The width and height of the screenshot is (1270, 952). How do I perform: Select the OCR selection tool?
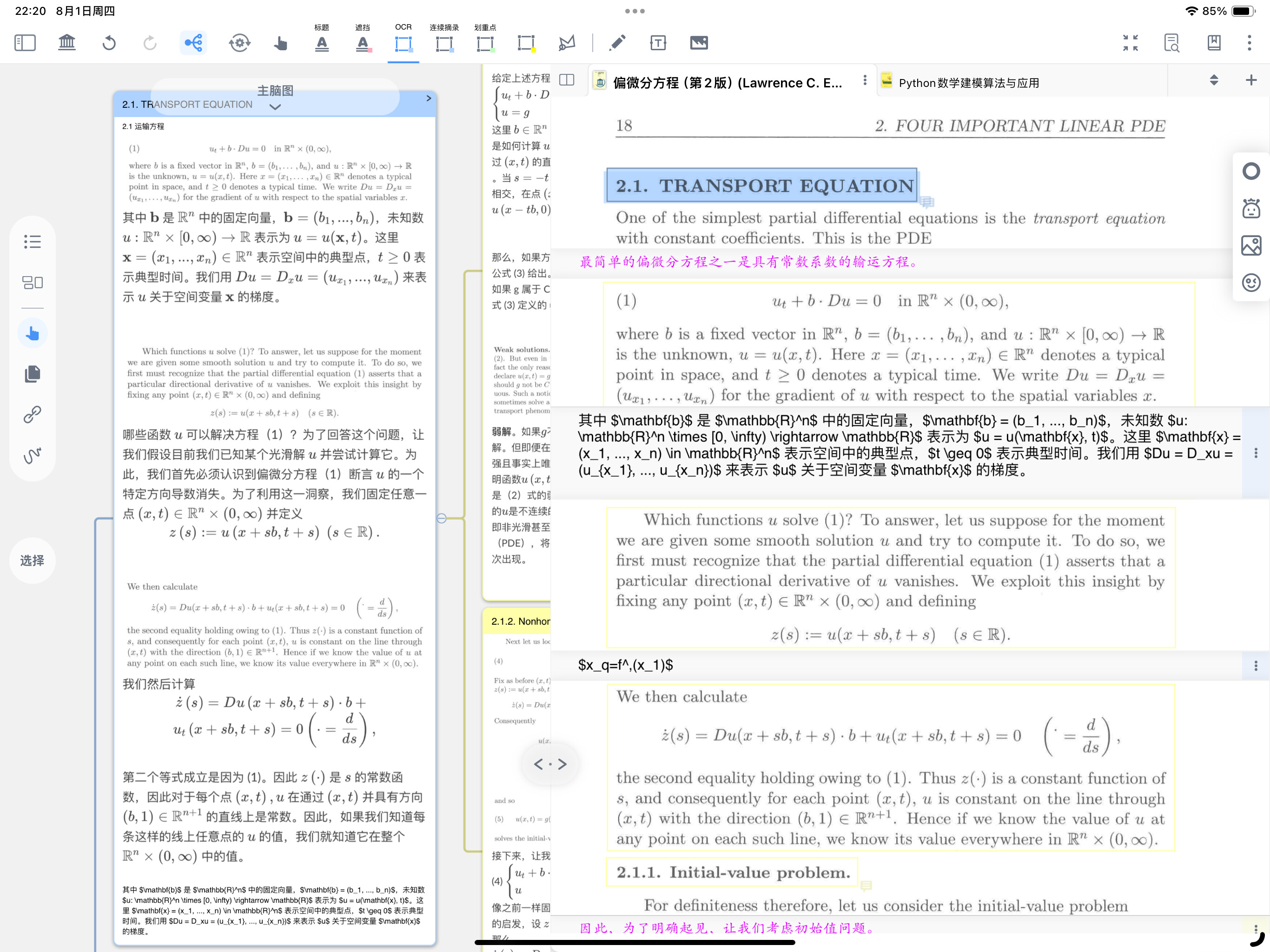click(x=403, y=43)
